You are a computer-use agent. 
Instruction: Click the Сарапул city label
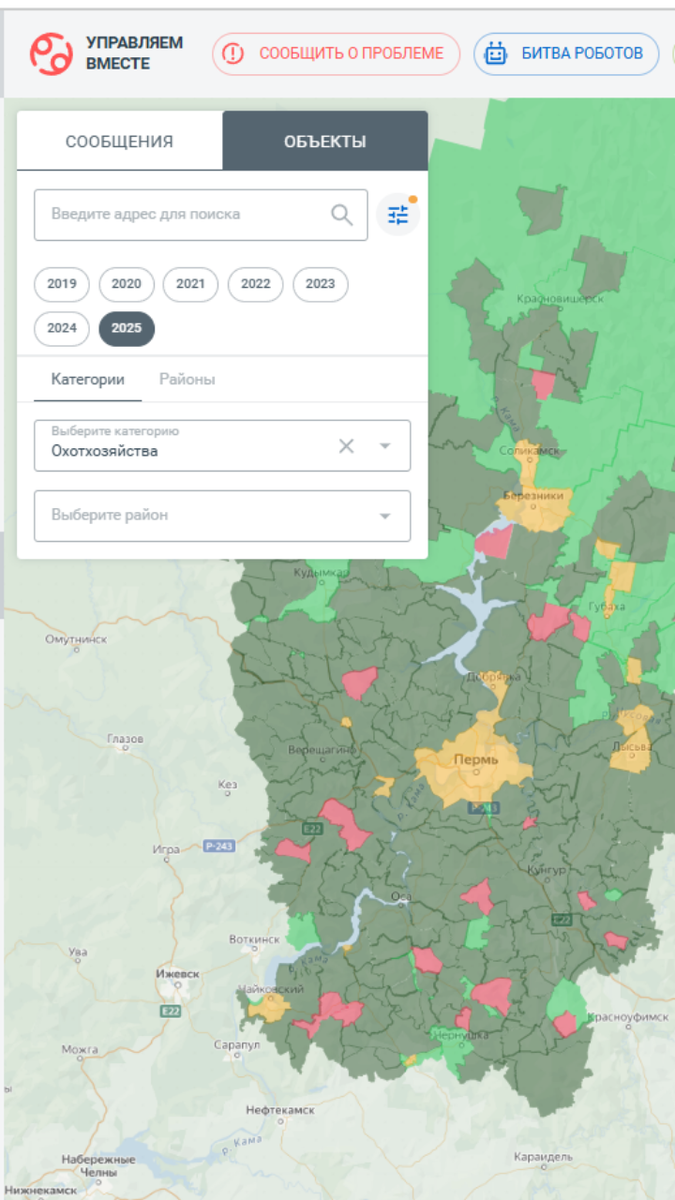pyautogui.click(x=237, y=1044)
